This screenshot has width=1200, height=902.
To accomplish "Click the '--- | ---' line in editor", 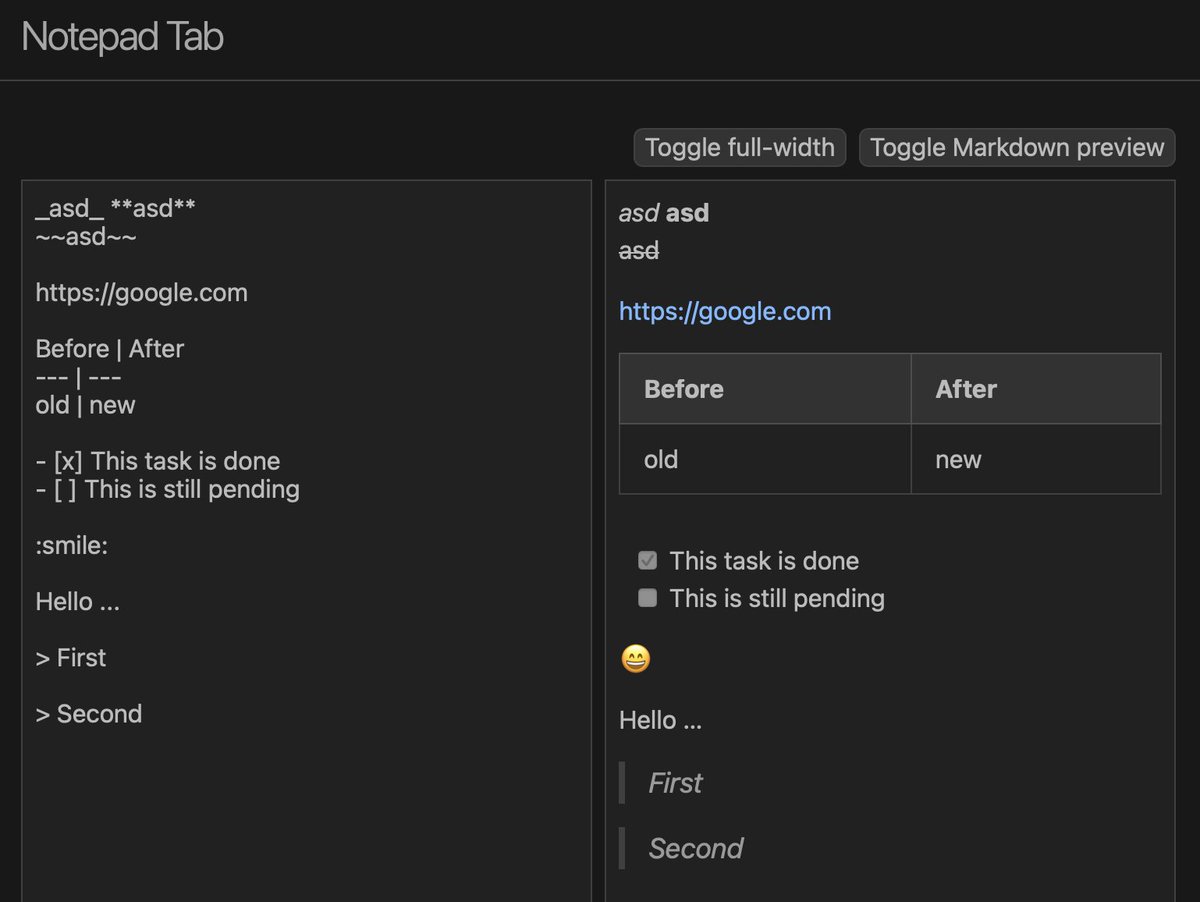I will click(x=79, y=377).
